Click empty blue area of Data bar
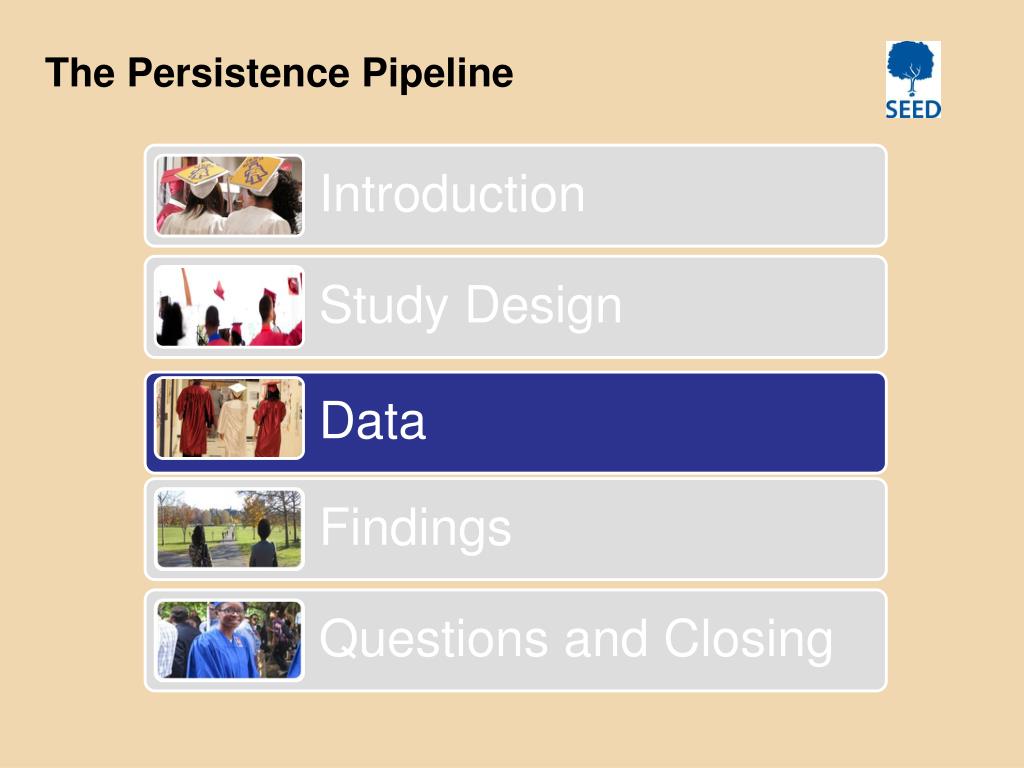This screenshot has height=768, width=1024. tap(653, 422)
